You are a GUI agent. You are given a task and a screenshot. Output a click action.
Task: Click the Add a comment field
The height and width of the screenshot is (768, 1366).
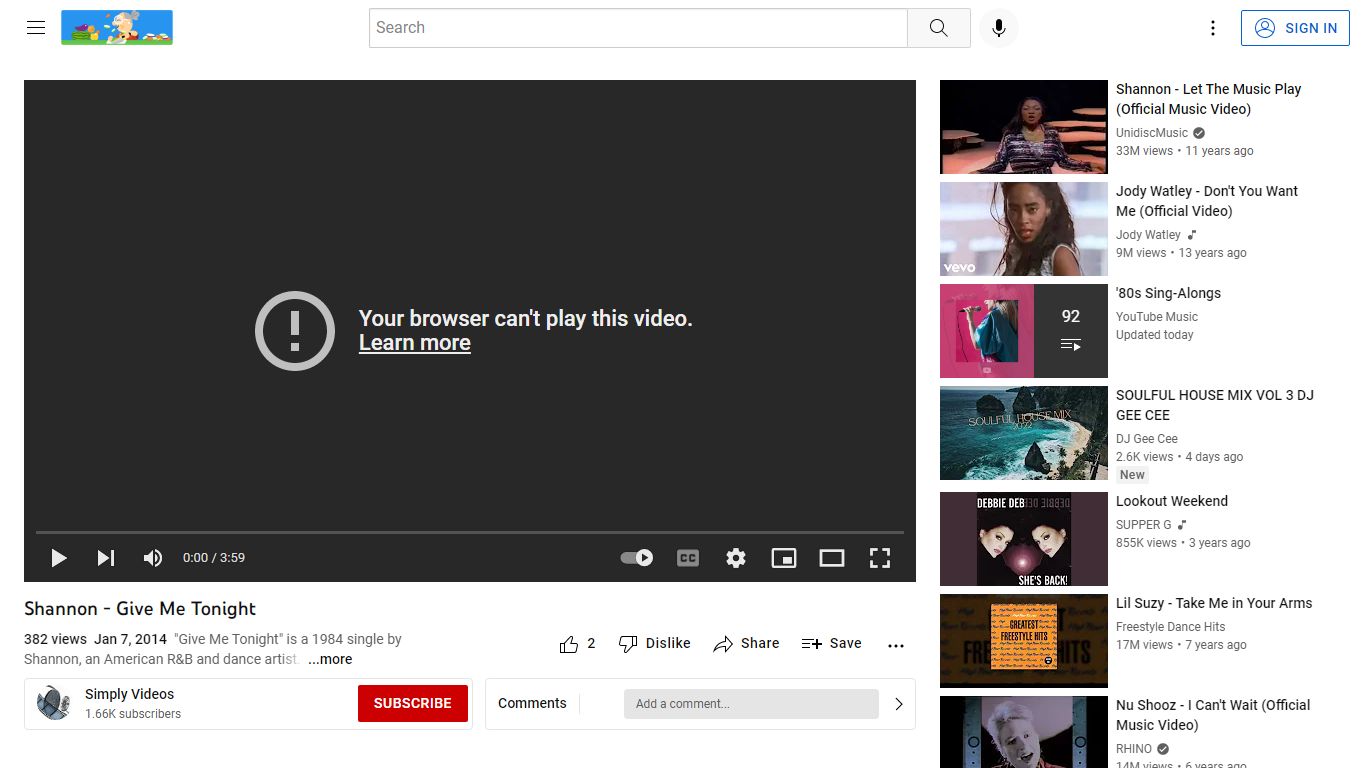[751, 703]
